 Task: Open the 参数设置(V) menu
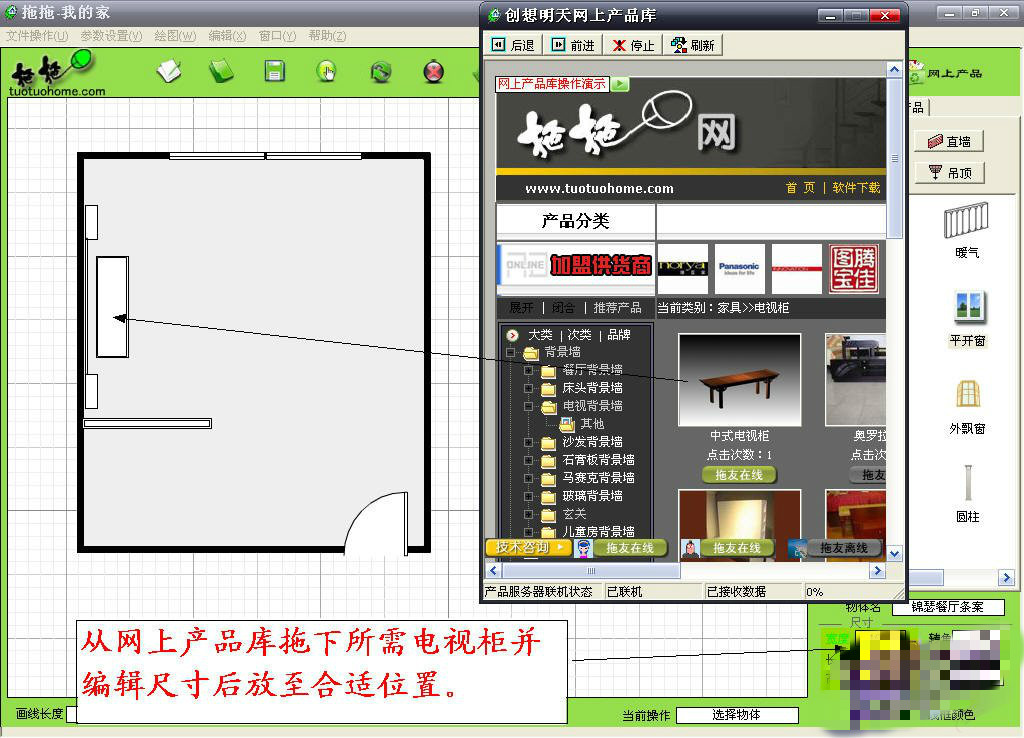111,36
